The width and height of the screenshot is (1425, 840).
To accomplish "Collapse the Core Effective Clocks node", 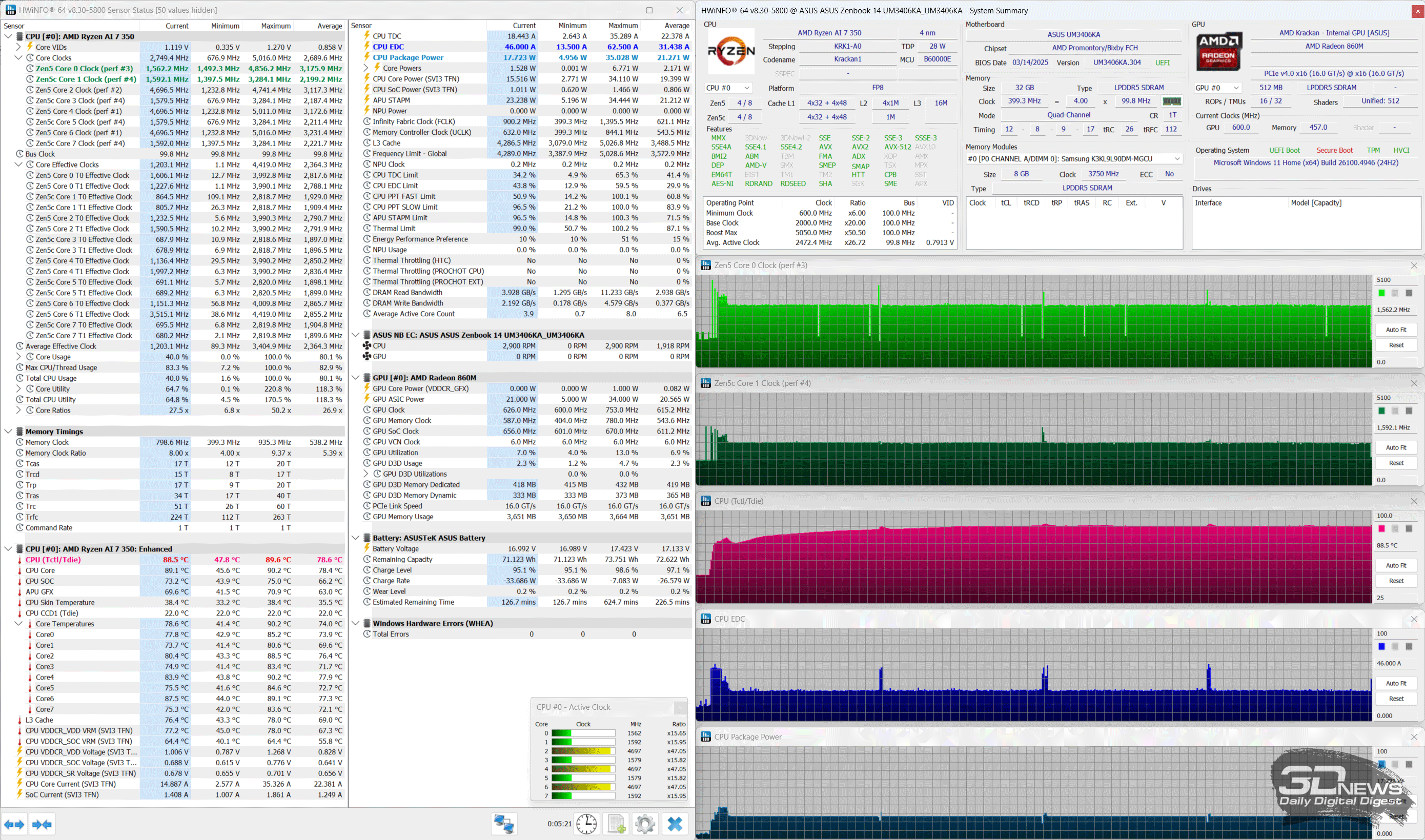I will (18, 165).
